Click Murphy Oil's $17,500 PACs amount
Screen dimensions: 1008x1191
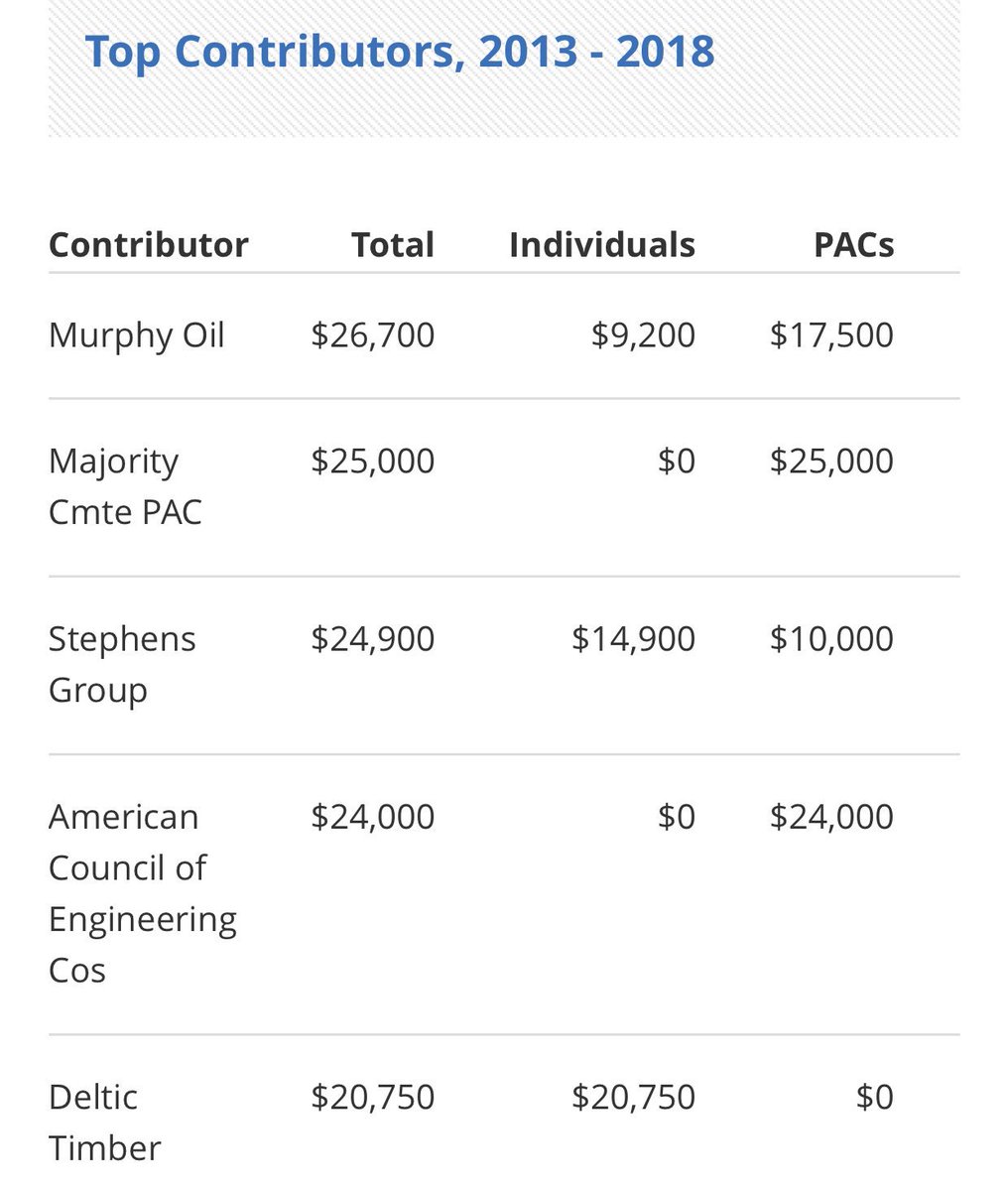tap(831, 334)
